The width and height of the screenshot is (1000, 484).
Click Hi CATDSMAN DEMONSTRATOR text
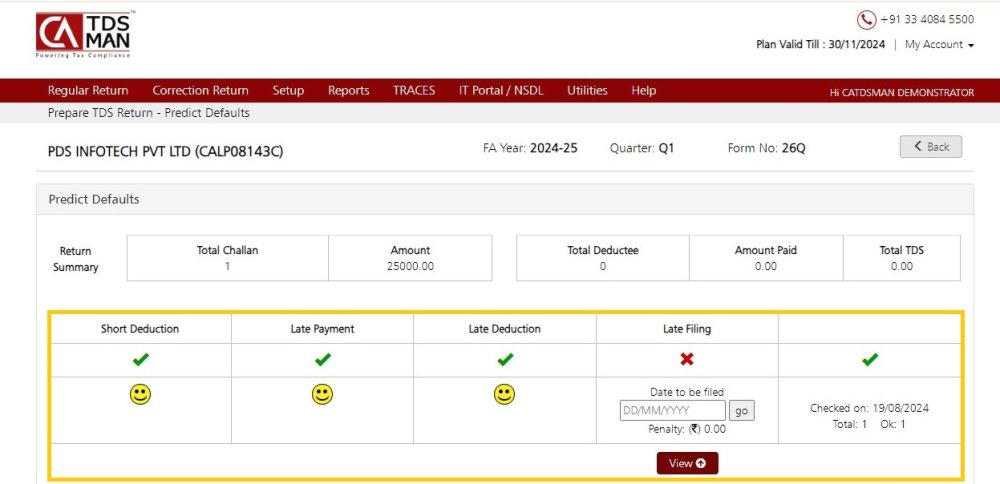[x=902, y=92]
